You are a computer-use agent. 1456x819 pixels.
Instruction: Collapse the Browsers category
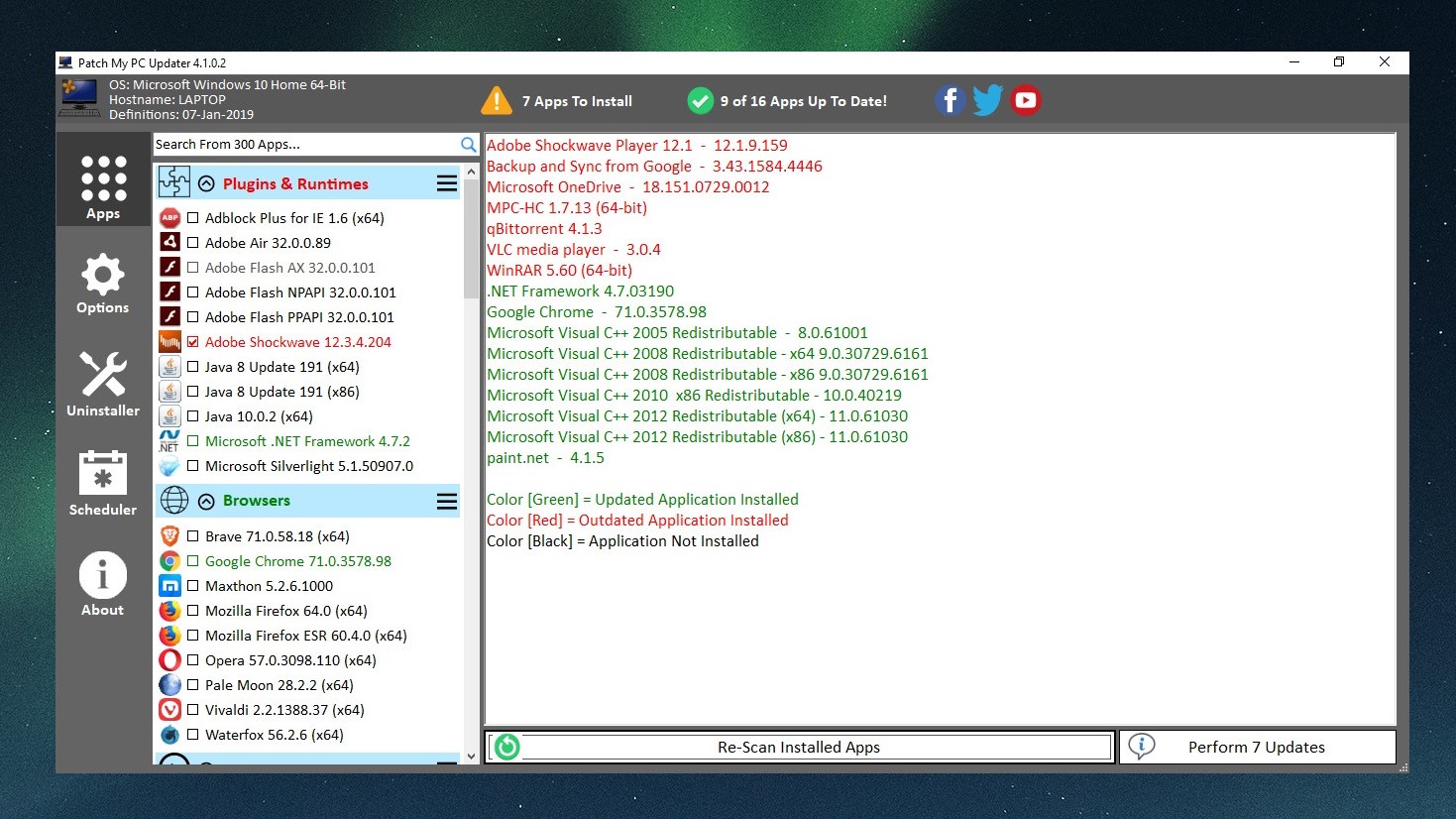click(x=206, y=501)
